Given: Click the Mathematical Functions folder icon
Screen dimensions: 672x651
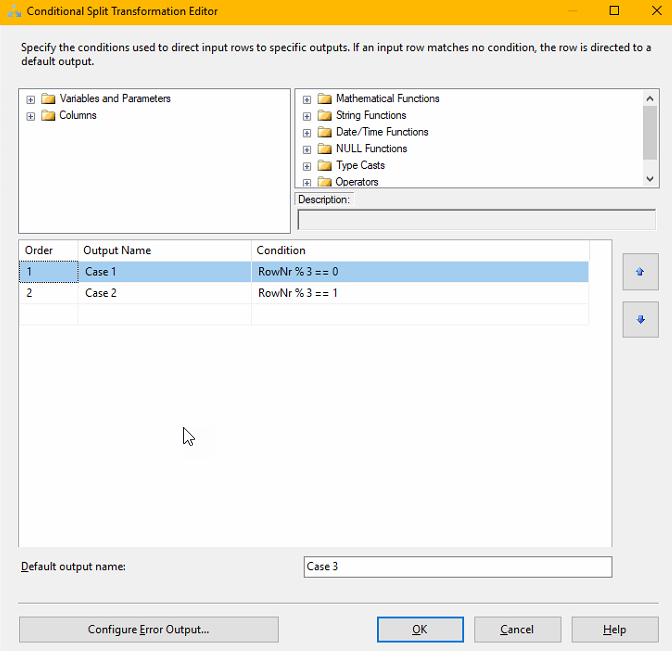Looking at the screenshot, I should pyautogui.click(x=324, y=99).
